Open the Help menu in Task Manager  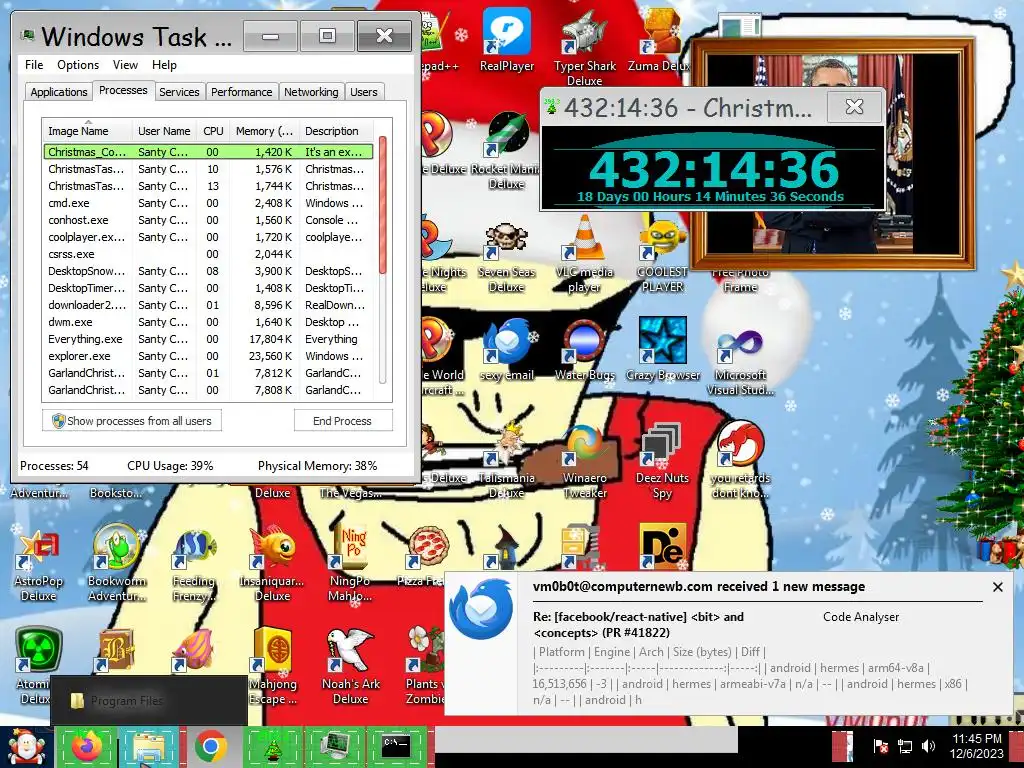(x=164, y=65)
